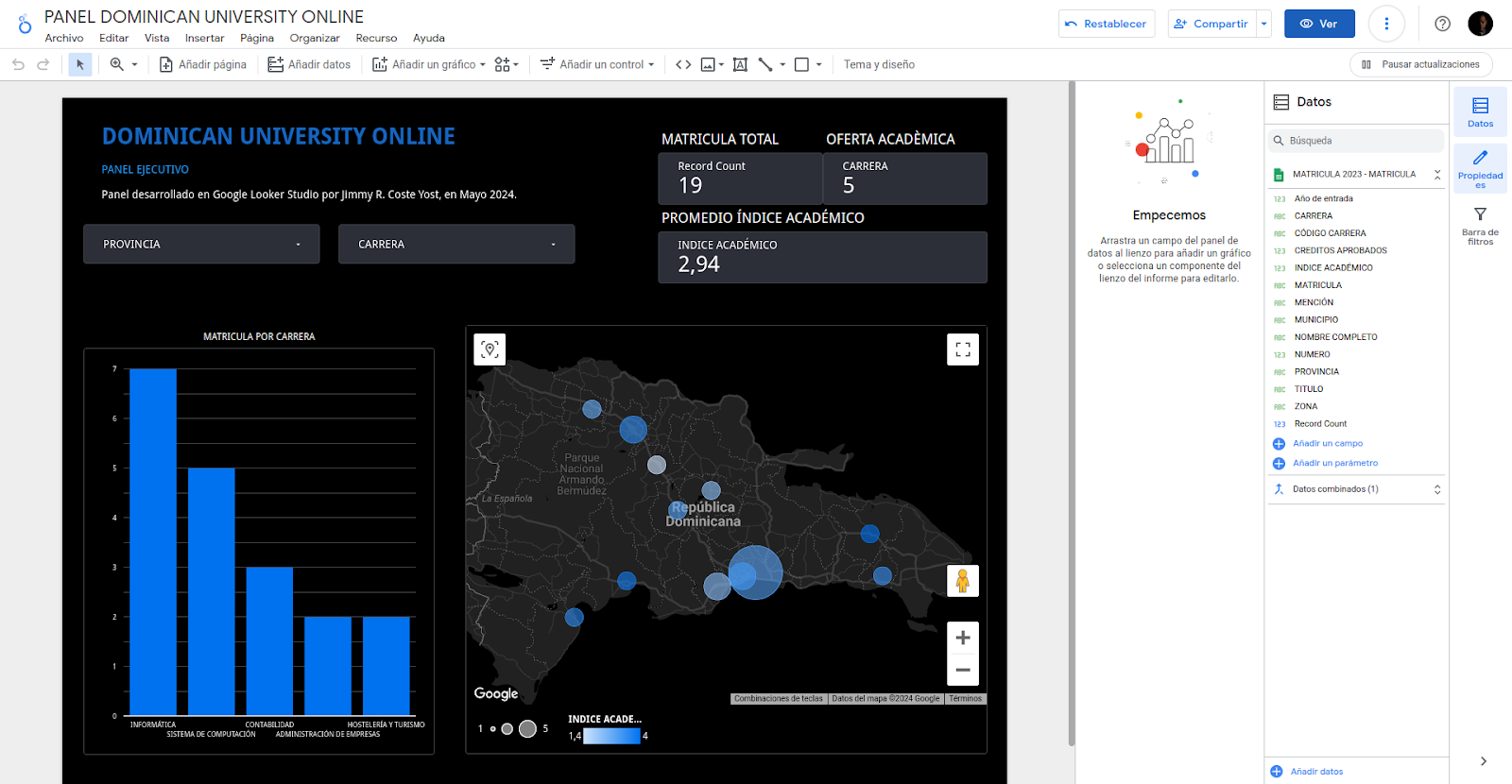This screenshot has width=1512, height=784.
Task: Open the Propiedades side tab
Action: pos(1480,168)
